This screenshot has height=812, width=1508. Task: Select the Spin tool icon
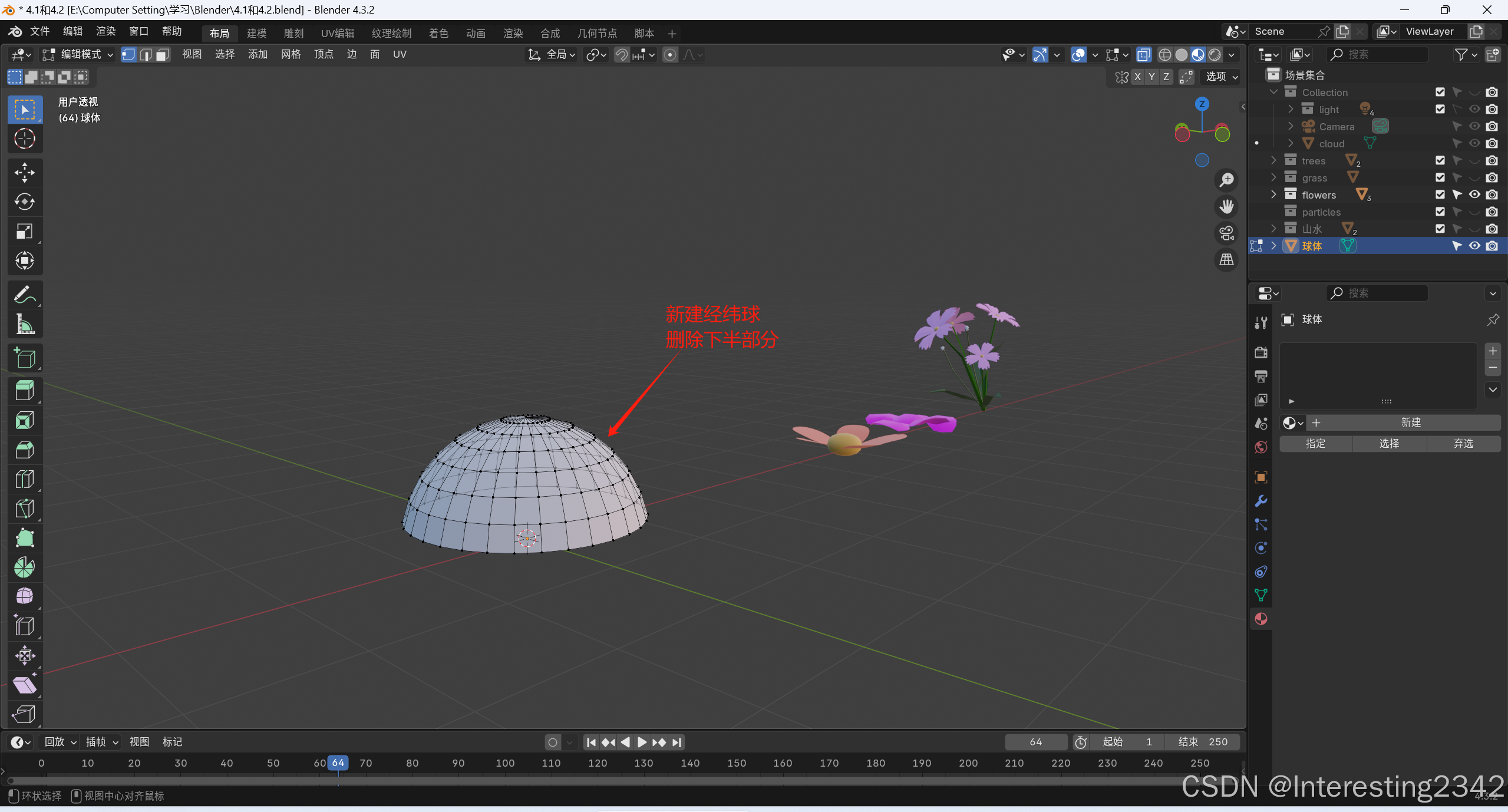pyautogui.click(x=24, y=567)
